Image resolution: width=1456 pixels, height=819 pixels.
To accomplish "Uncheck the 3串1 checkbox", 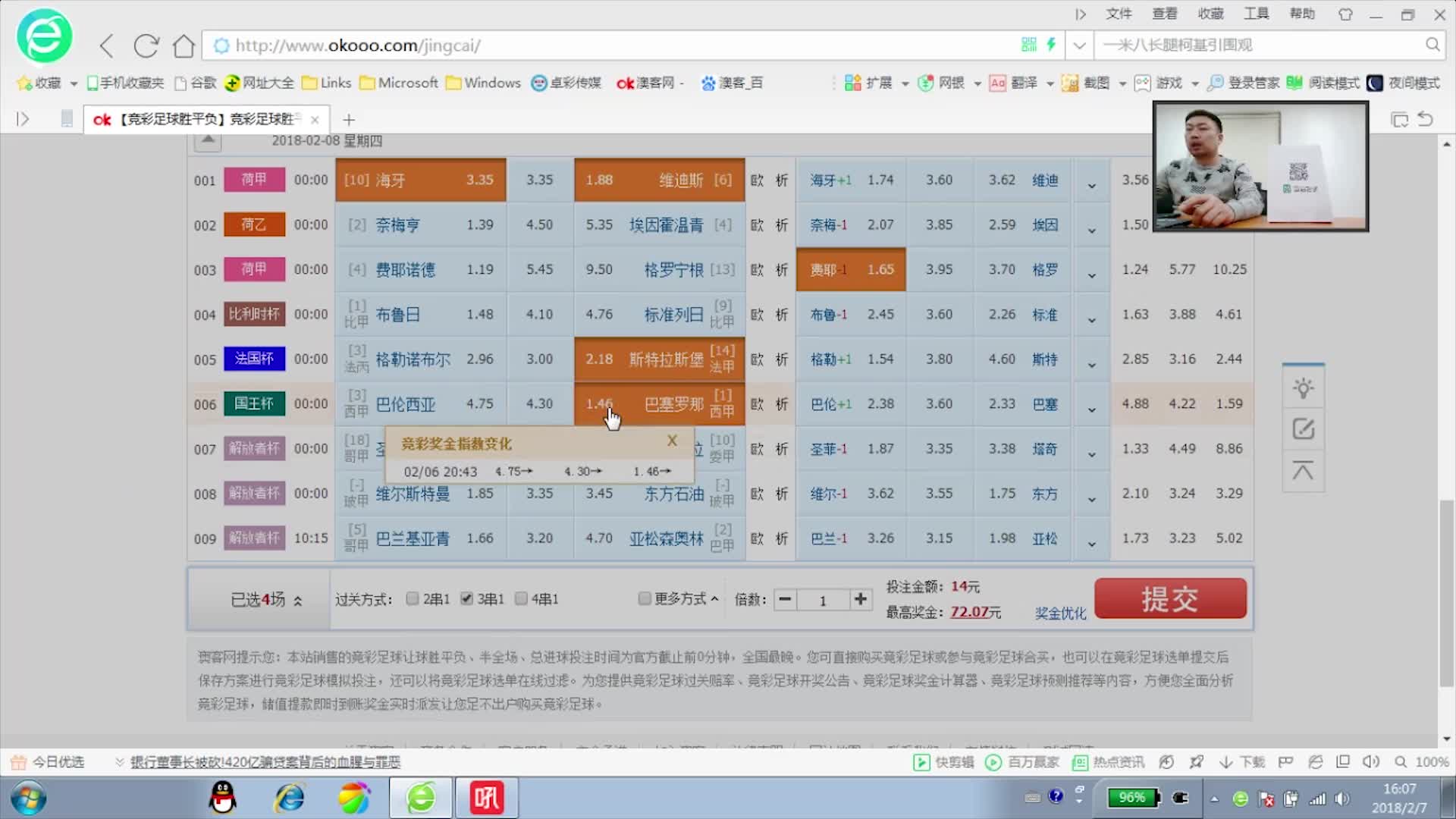I will tap(467, 598).
